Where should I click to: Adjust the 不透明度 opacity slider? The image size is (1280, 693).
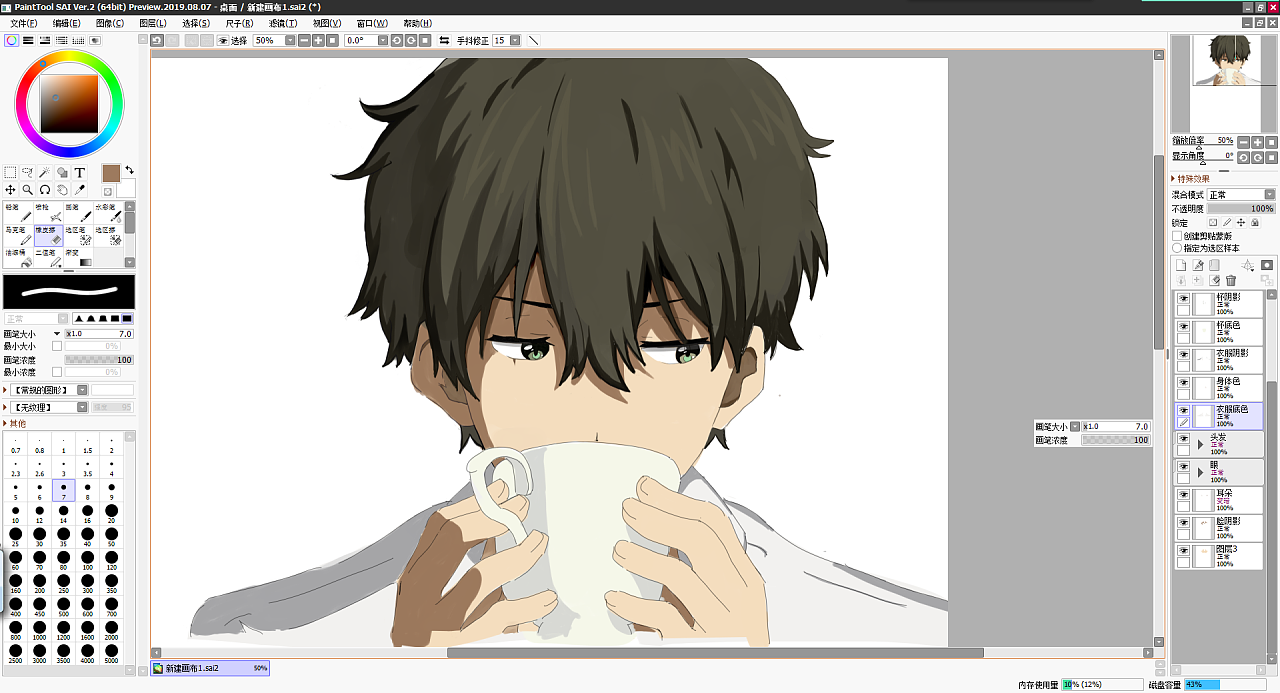(x=1241, y=208)
